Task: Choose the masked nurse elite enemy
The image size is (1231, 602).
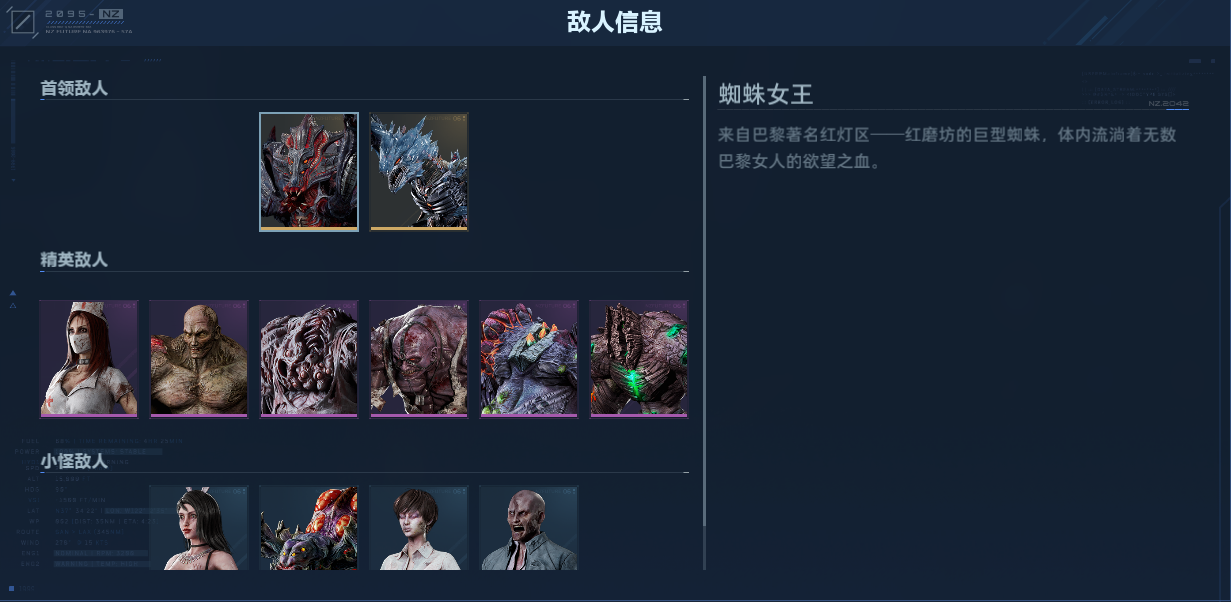Action: (89, 358)
